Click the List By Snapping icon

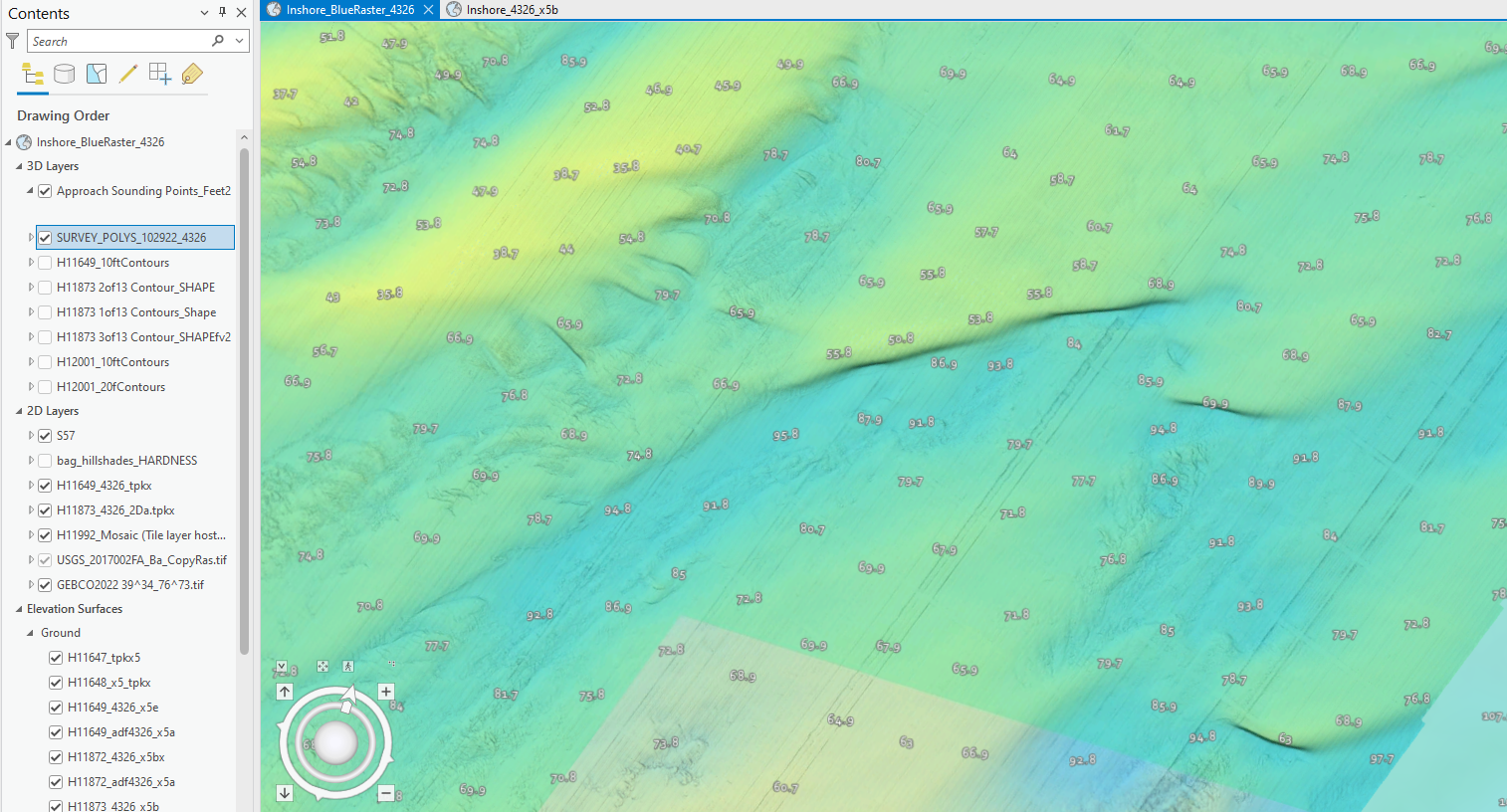pyautogui.click(x=159, y=74)
